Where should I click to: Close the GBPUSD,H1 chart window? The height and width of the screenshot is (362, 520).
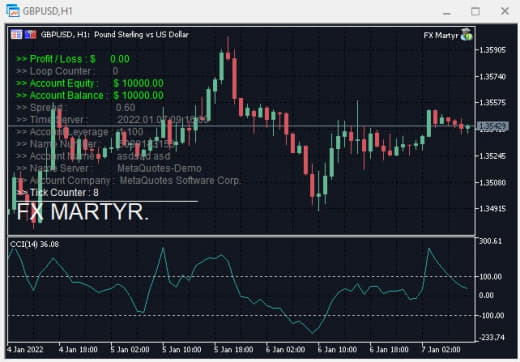point(504,11)
